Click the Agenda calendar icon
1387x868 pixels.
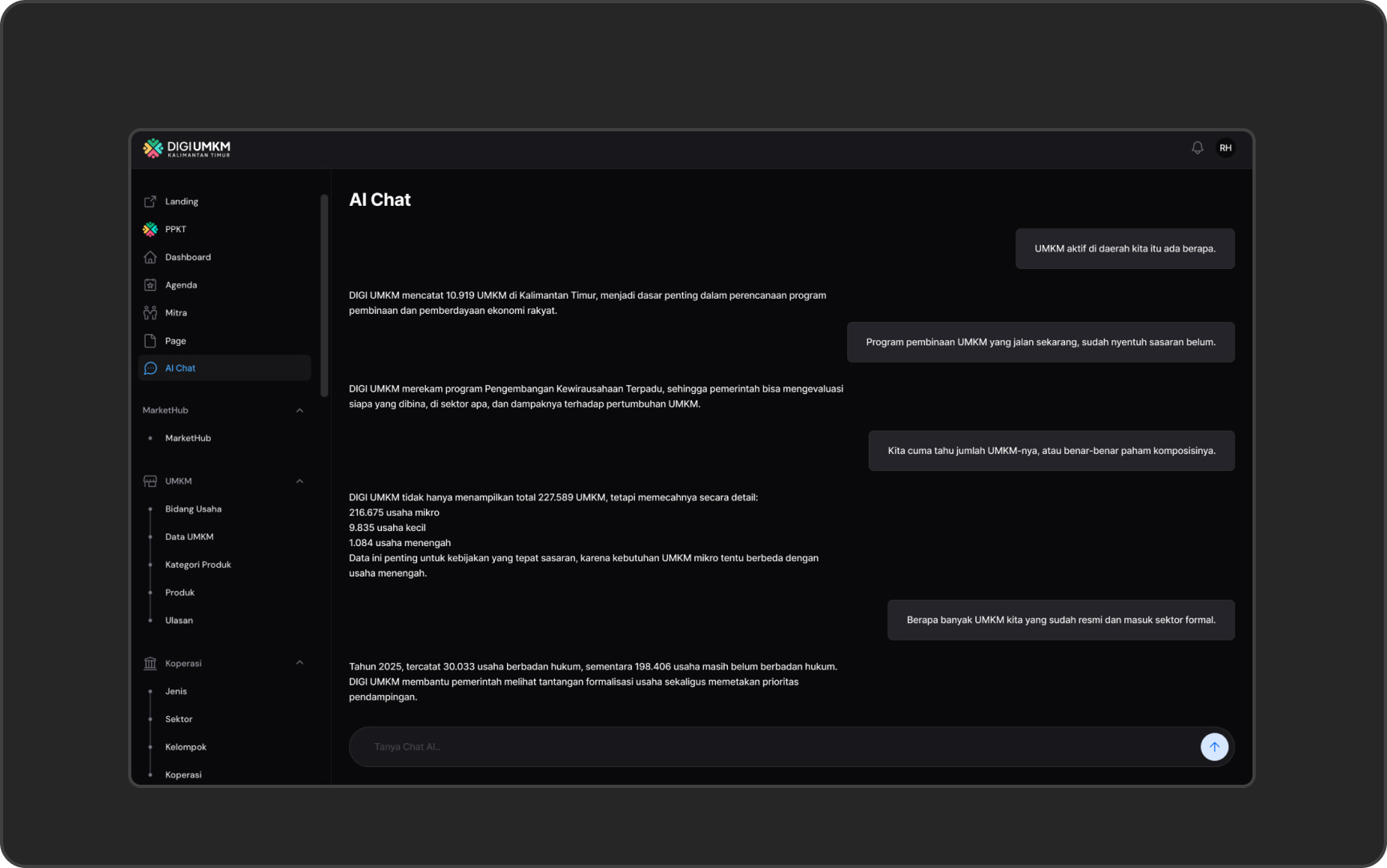(x=151, y=284)
